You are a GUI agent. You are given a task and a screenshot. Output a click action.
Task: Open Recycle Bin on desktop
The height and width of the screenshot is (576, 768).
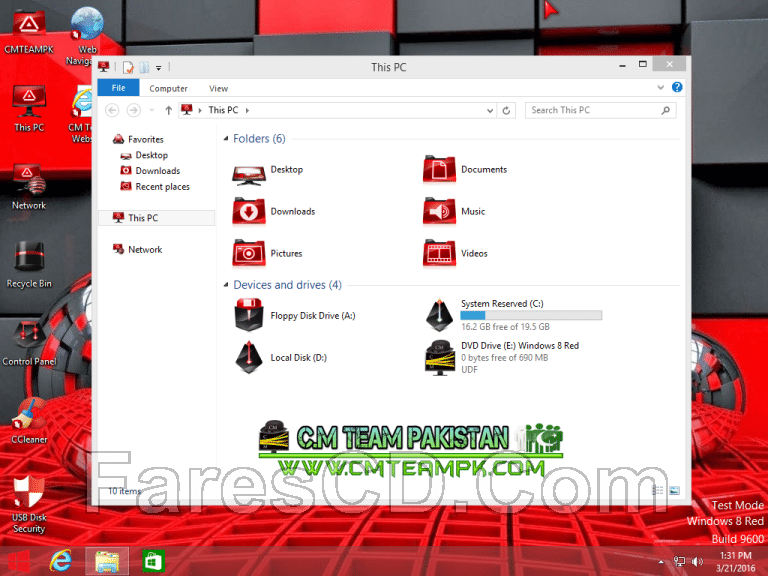(x=29, y=265)
